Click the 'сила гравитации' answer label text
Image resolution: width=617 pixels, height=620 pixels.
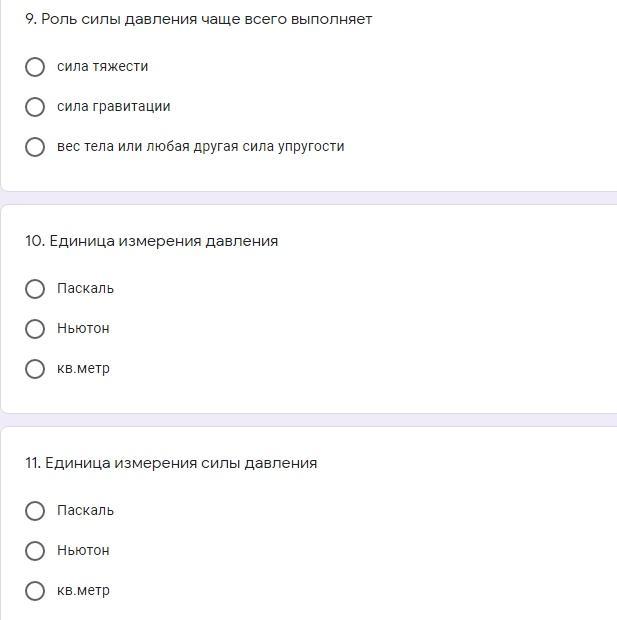[x=113, y=106]
